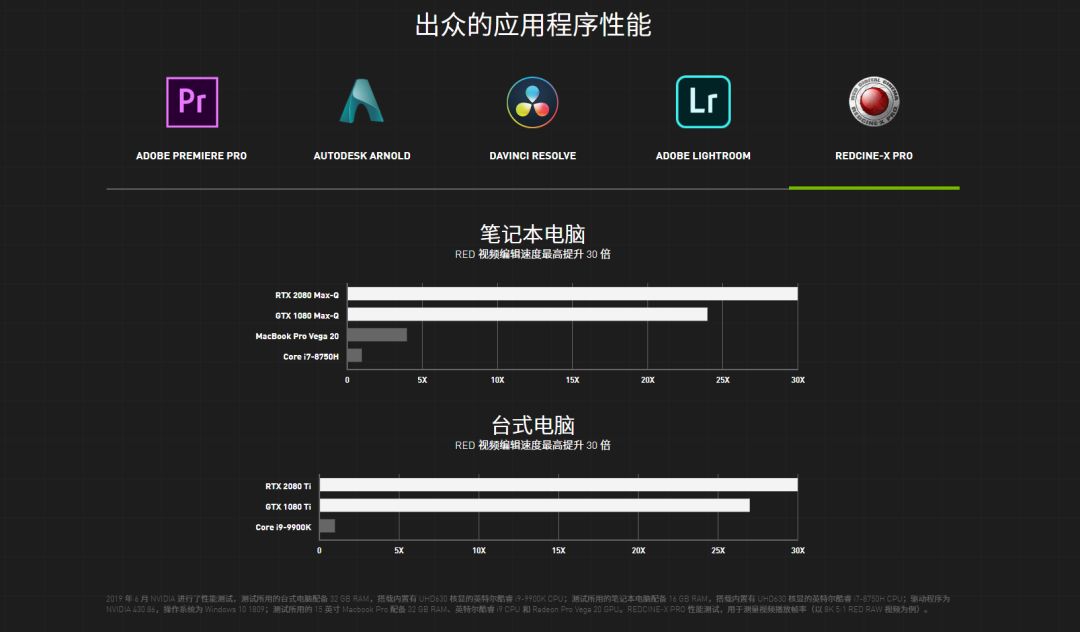
Task: Click the gray Core i7-8750H bar
Action: click(x=355, y=356)
